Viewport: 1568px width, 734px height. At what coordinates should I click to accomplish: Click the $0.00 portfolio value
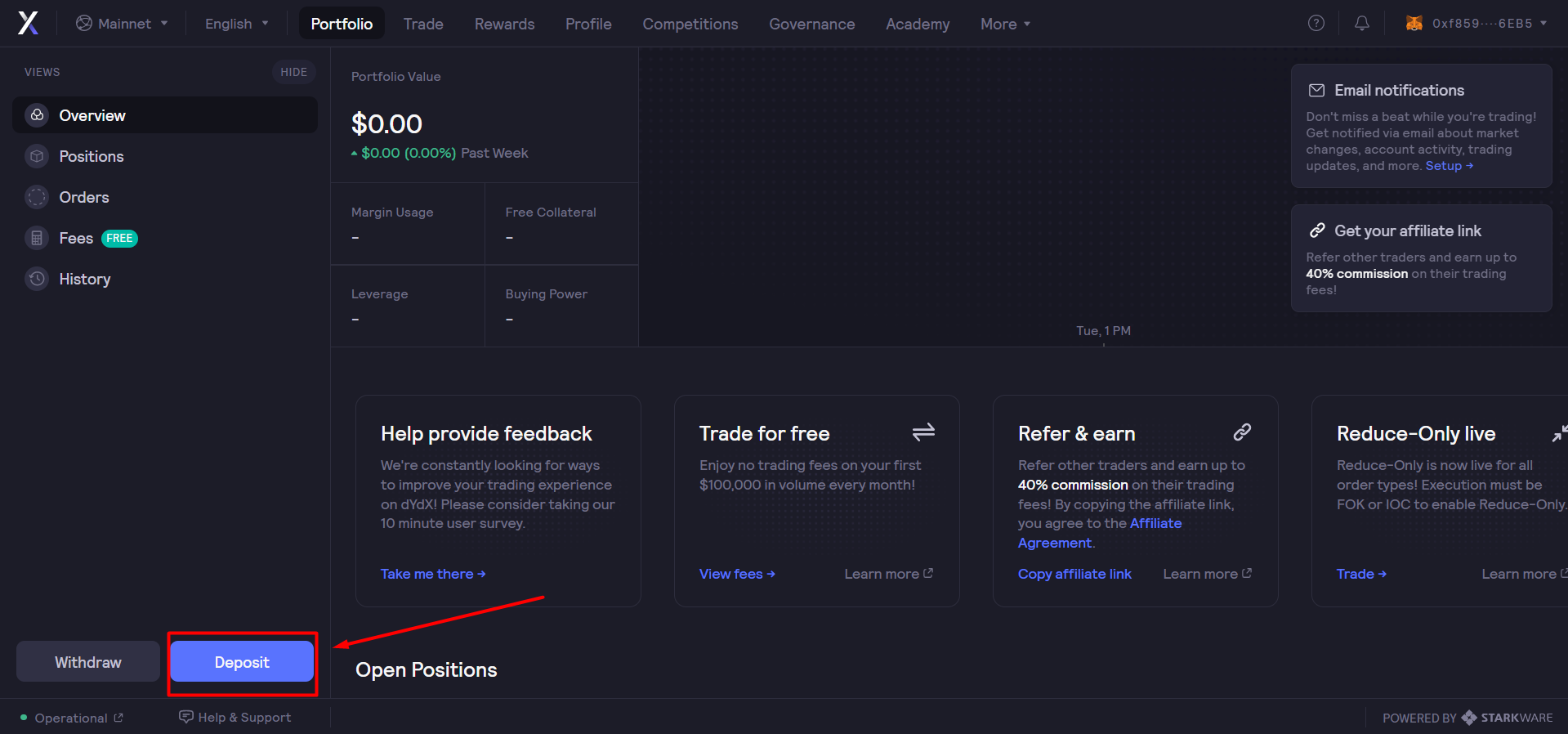pos(386,124)
